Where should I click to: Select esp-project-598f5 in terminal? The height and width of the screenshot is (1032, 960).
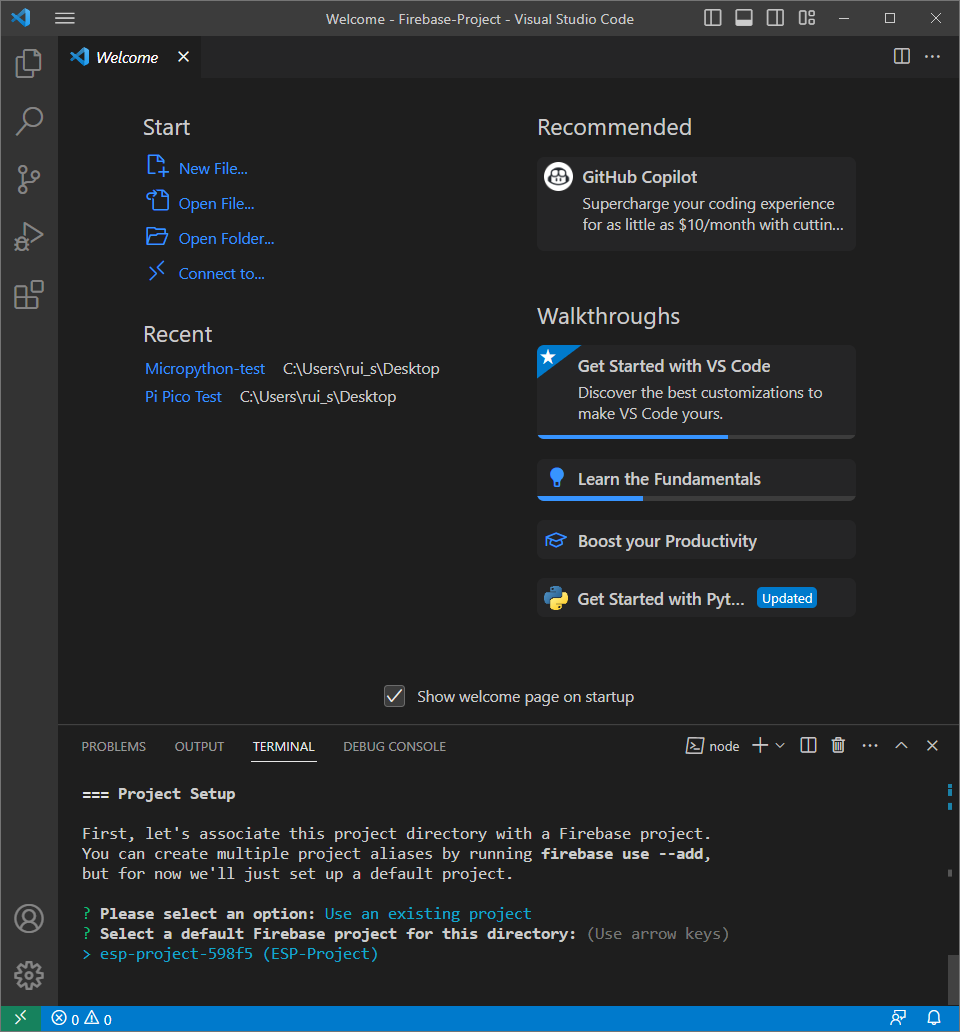pyautogui.click(x=239, y=954)
